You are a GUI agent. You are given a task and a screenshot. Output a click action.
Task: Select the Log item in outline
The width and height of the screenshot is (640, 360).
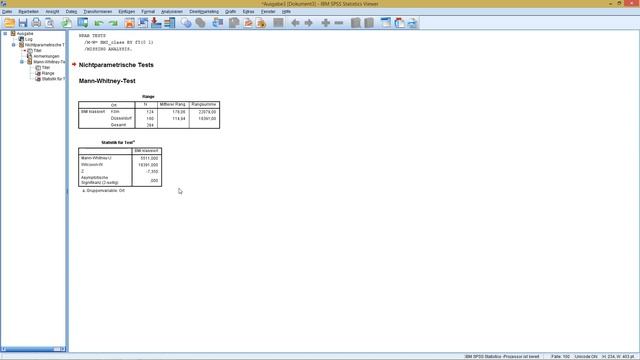[x=29, y=39]
